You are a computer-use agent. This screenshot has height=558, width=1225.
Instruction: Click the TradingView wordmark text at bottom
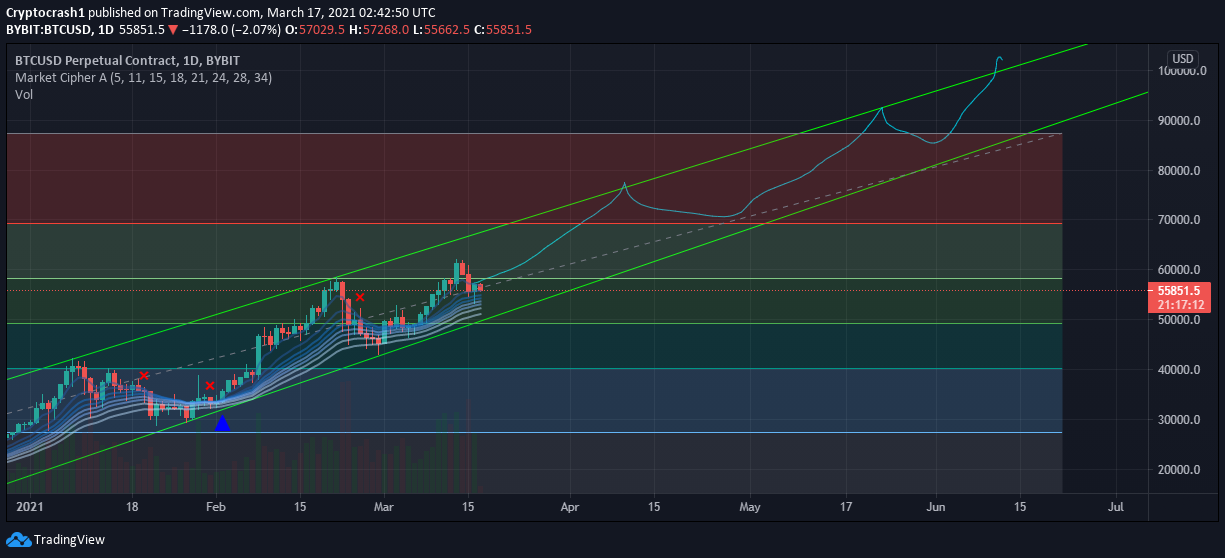pyautogui.click(x=69, y=540)
